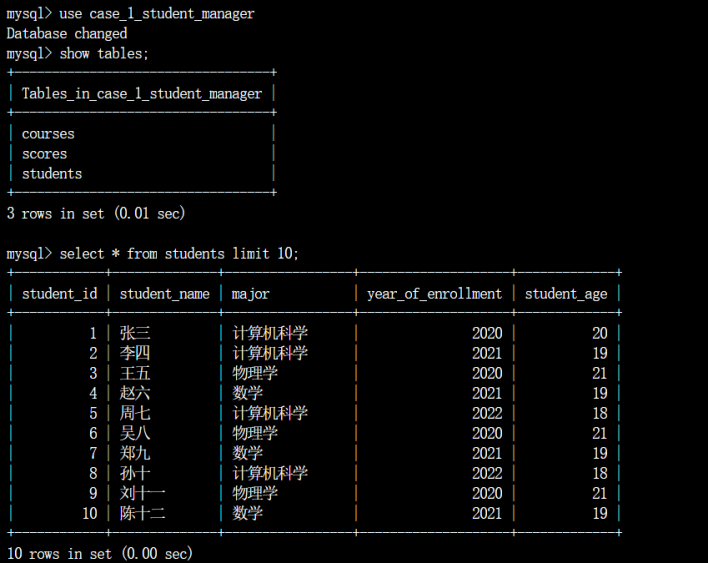Image resolution: width=708 pixels, height=563 pixels.
Task: Click the 'students' table name
Action: [52, 174]
